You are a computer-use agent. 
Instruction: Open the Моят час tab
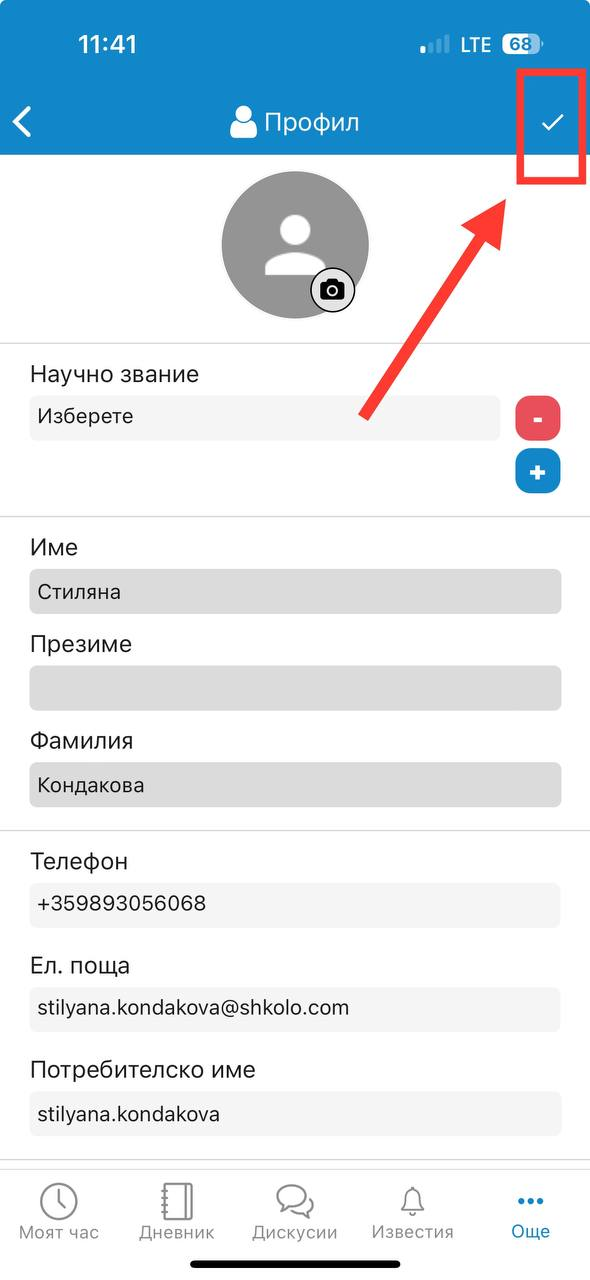click(x=59, y=1211)
